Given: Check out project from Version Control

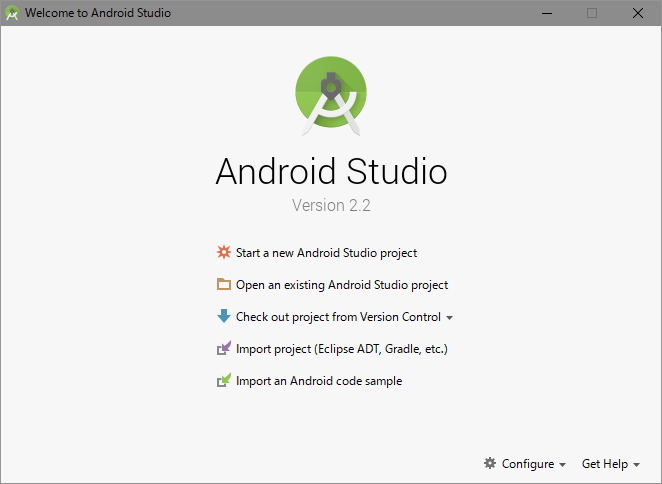Looking at the screenshot, I should pyautogui.click(x=338, y=317).
